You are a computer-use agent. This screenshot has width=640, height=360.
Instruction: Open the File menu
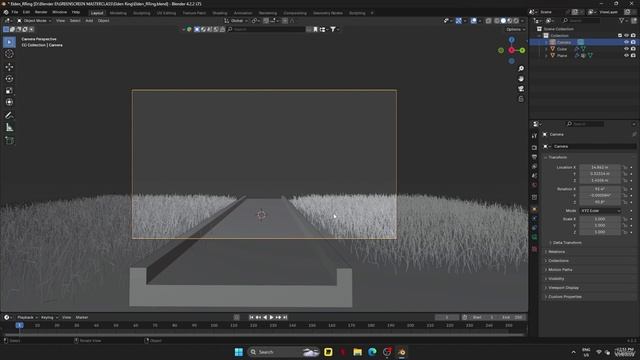(x=15, y=12)
